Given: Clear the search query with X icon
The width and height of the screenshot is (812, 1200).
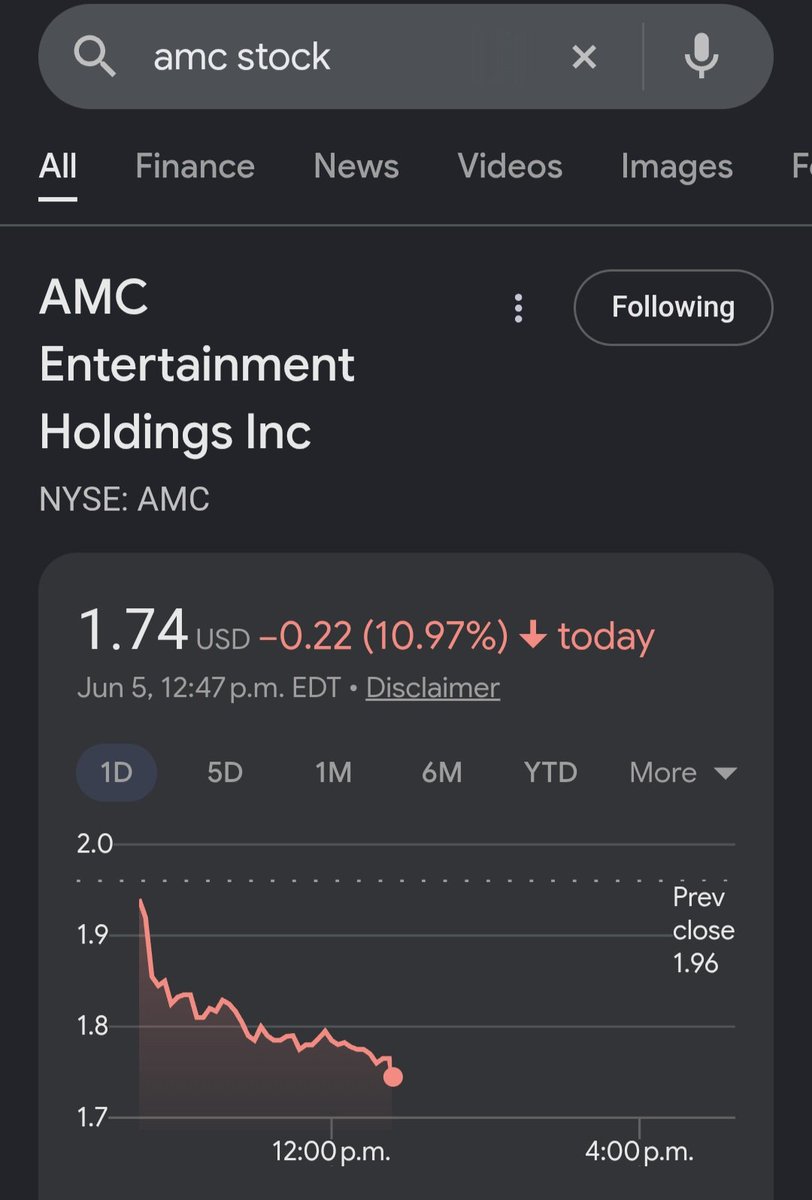Looking at the screenshot, I should pyautogui.click(x=584, y=58).
